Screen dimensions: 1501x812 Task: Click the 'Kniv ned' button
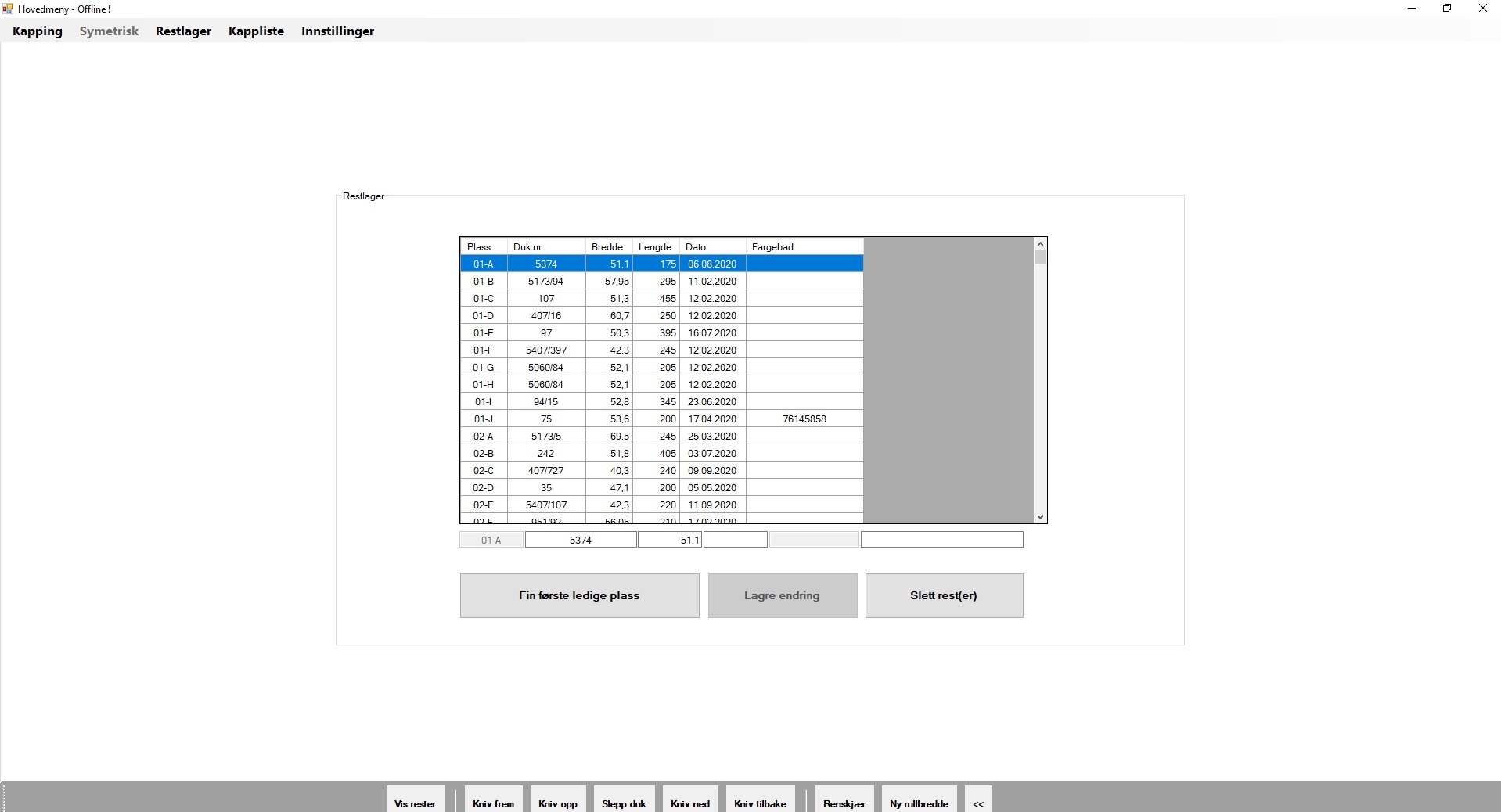[690, 803]
